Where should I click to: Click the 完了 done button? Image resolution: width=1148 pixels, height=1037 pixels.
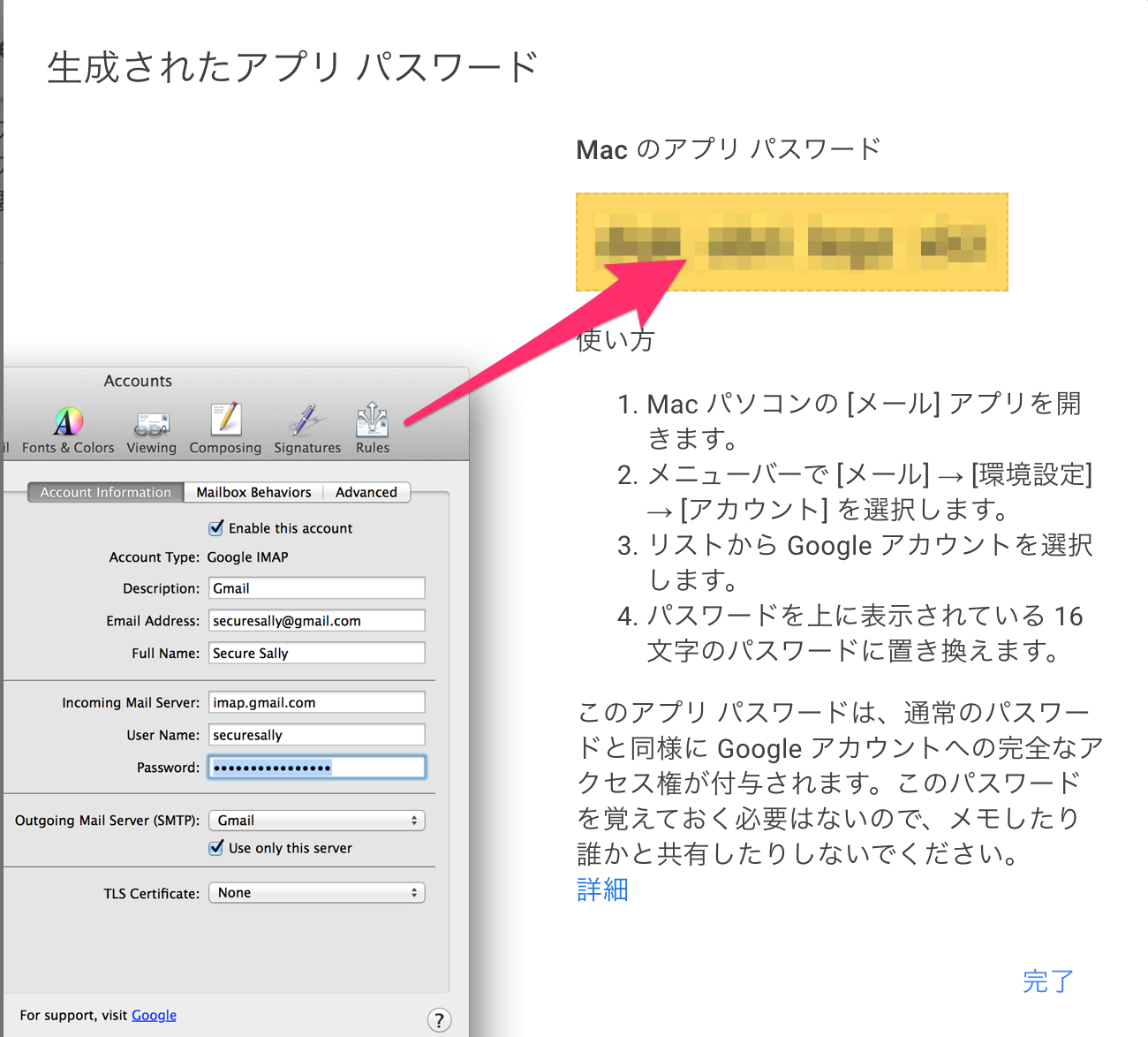click(x=1048, y=981)
